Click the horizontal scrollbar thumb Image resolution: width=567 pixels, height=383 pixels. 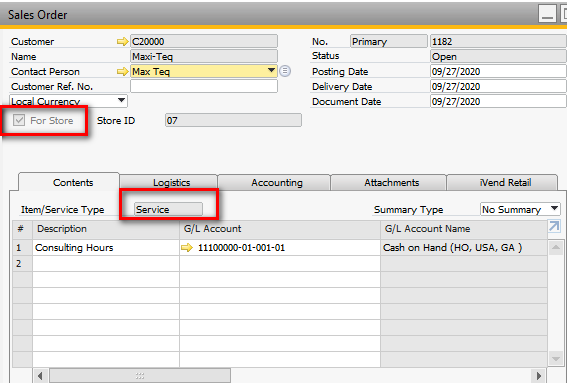pos(140,376)
